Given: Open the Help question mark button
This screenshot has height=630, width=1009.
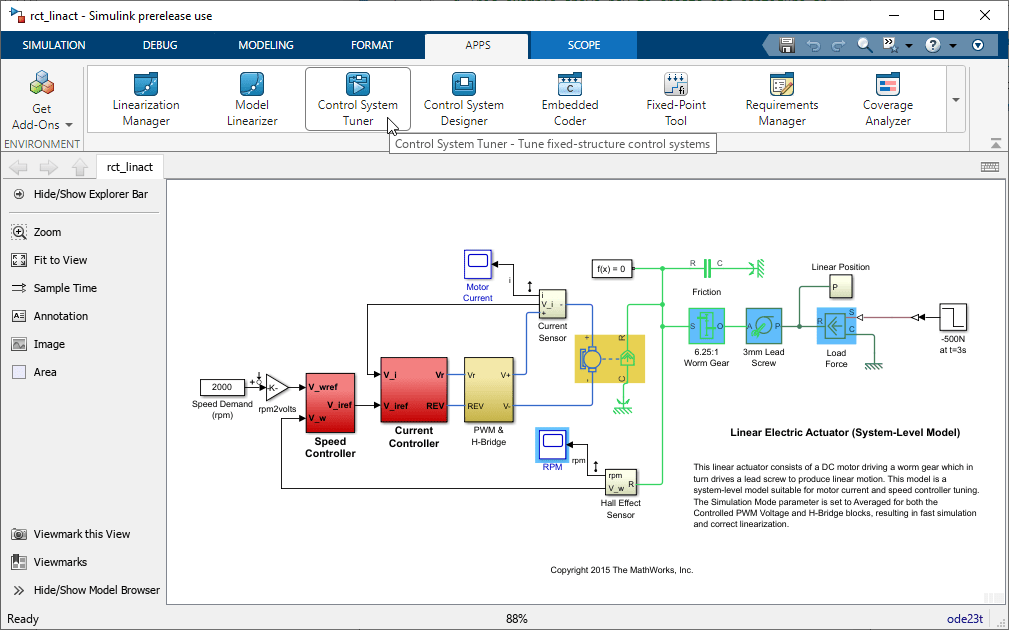Looking at the screenshot, I should [x=933, y=45].
